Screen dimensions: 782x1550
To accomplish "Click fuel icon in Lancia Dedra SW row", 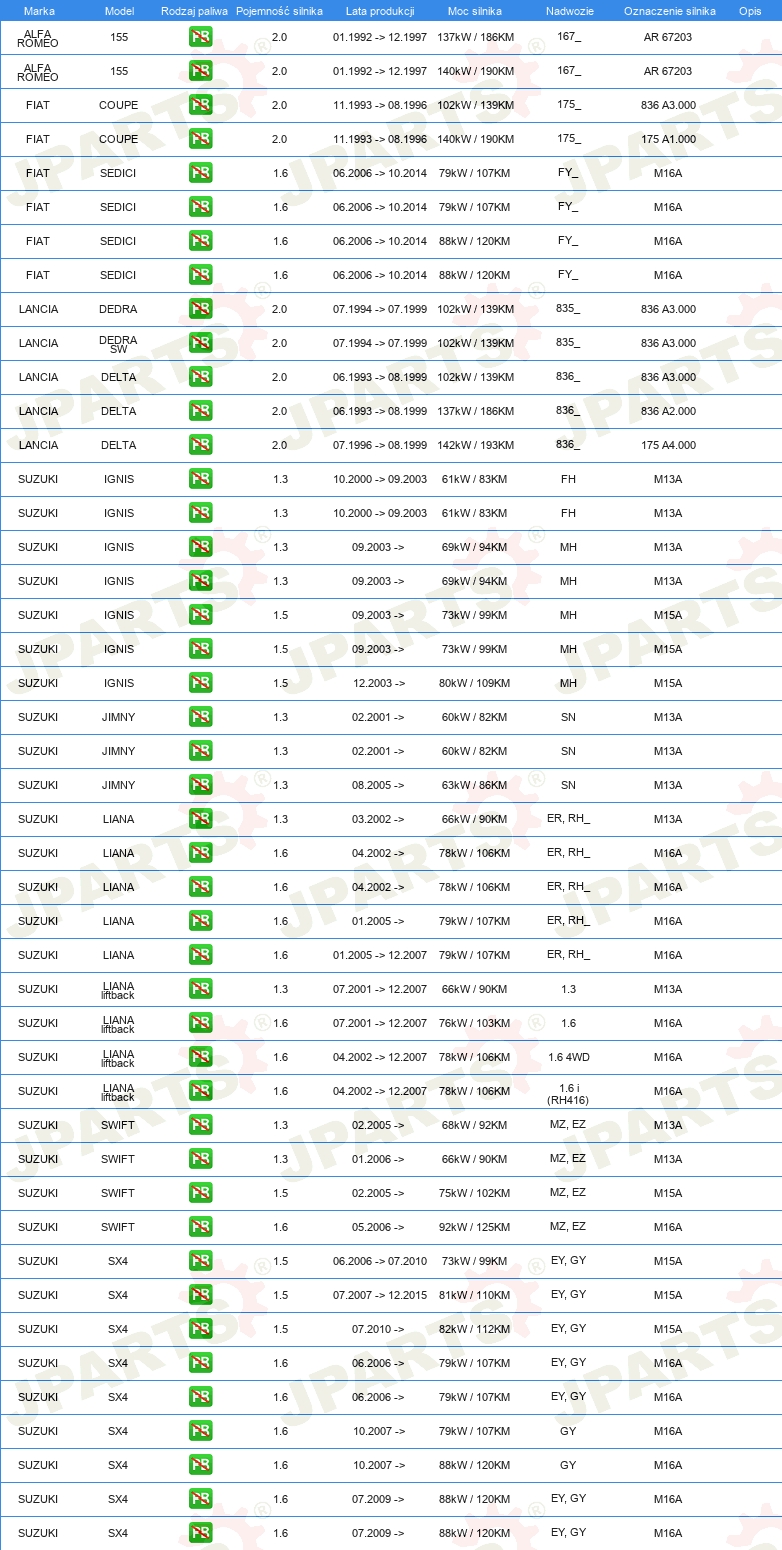I will click(x=200, y=343).
